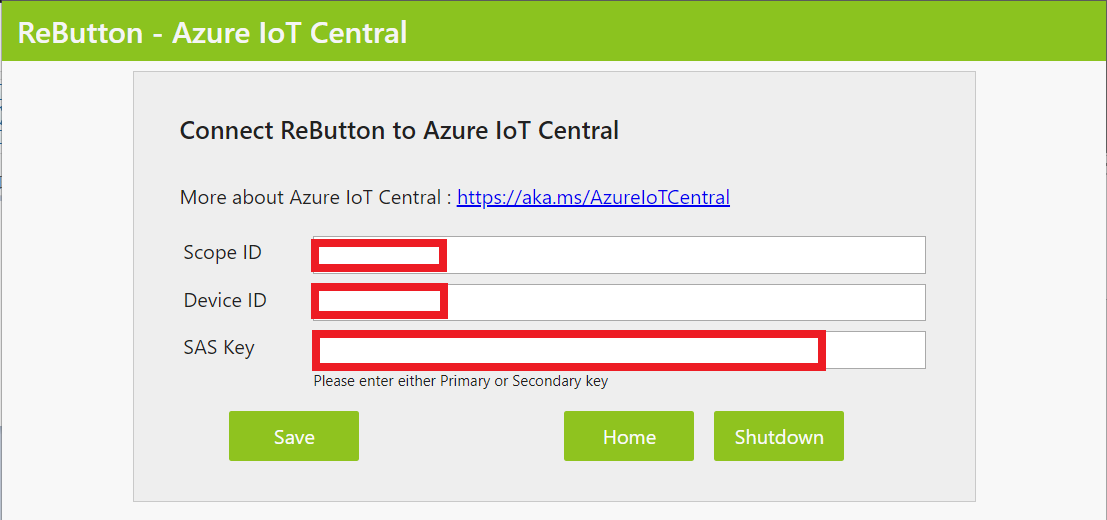Click into the Device ID text box
This screenshot has height=520, width=1107.
pyautogui.click(x=618, y=302)
